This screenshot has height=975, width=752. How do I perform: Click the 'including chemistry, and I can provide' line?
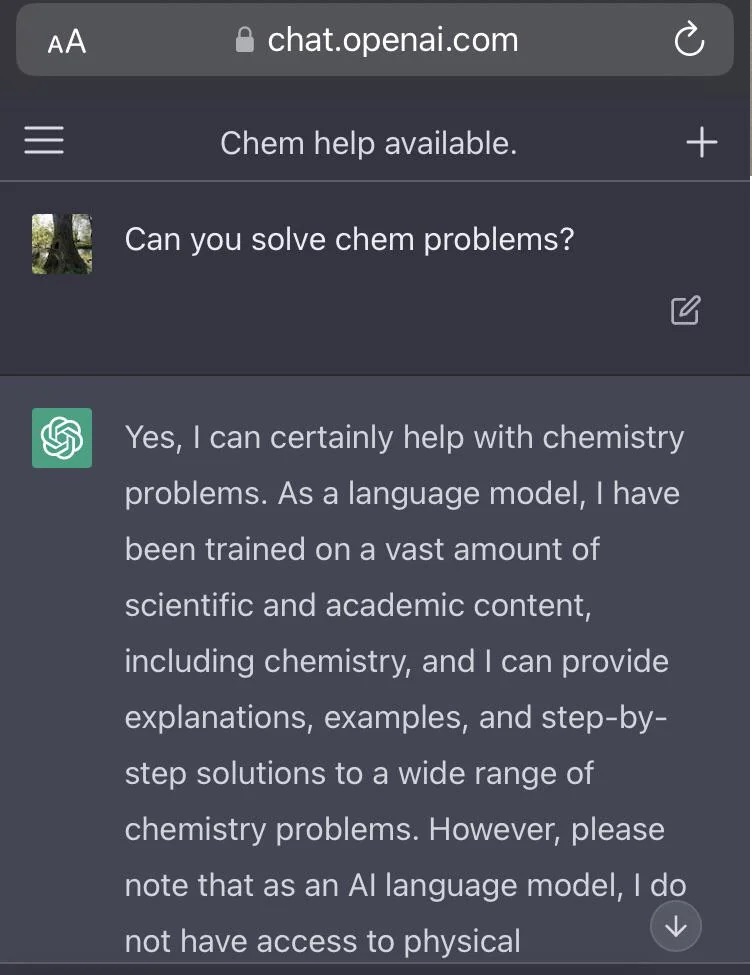(x=396, y=661)
